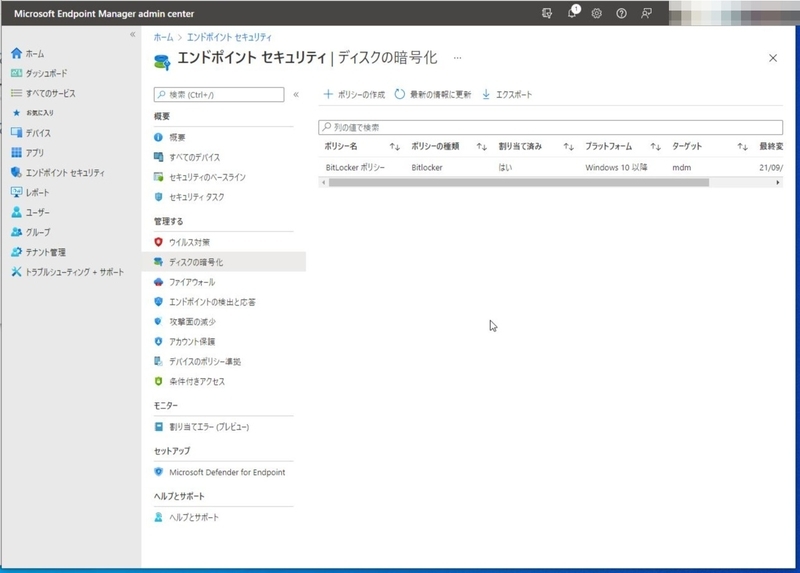Open すべてのデバイス menu item
Image resolution: width=800 pixels, height=573 pixels.
point(194,157)
